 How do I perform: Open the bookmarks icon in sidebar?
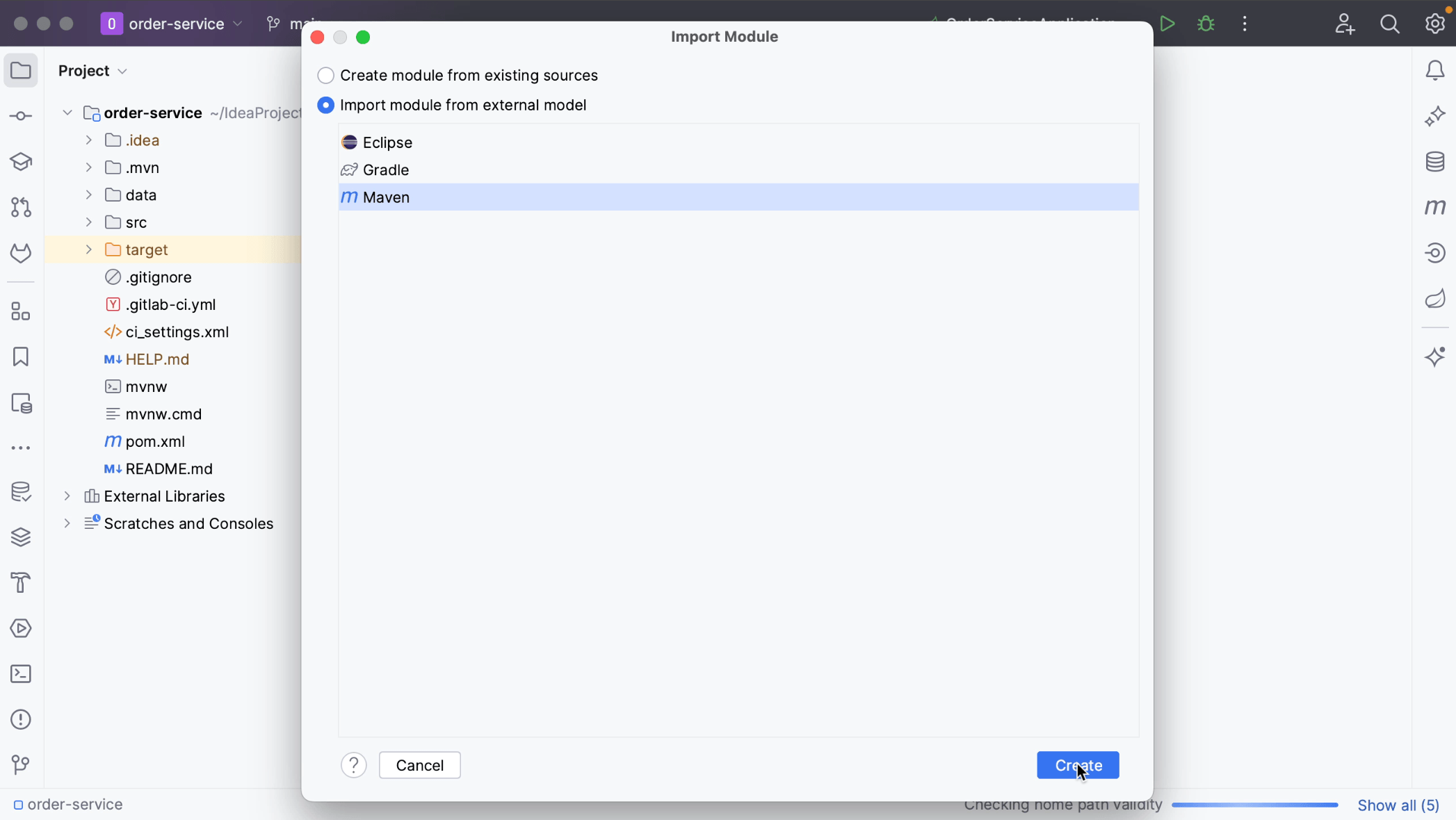click(x=21, y=357)
